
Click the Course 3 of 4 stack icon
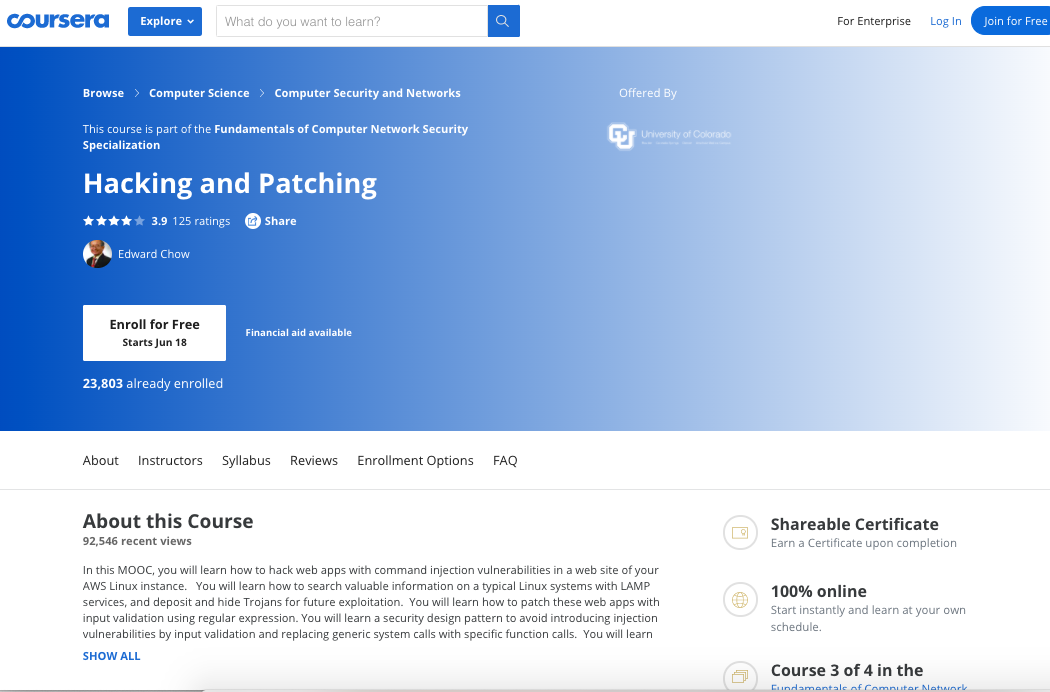click(x=740, y=676)
